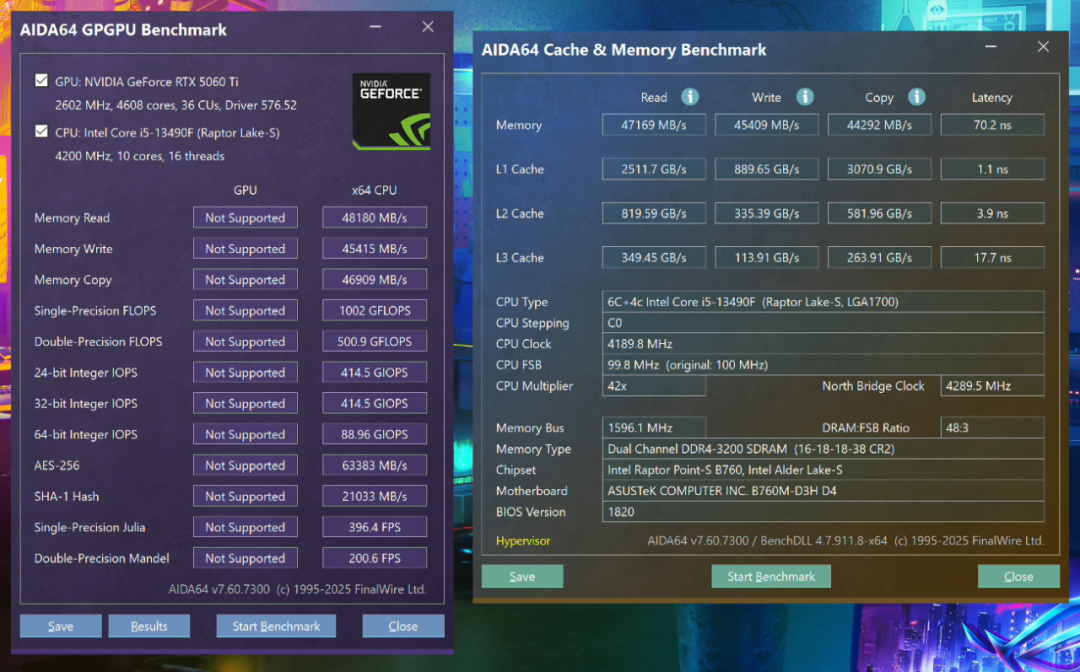Open the Read benchmark info icon
This screenshot has width=1080, height=672.
690,97
